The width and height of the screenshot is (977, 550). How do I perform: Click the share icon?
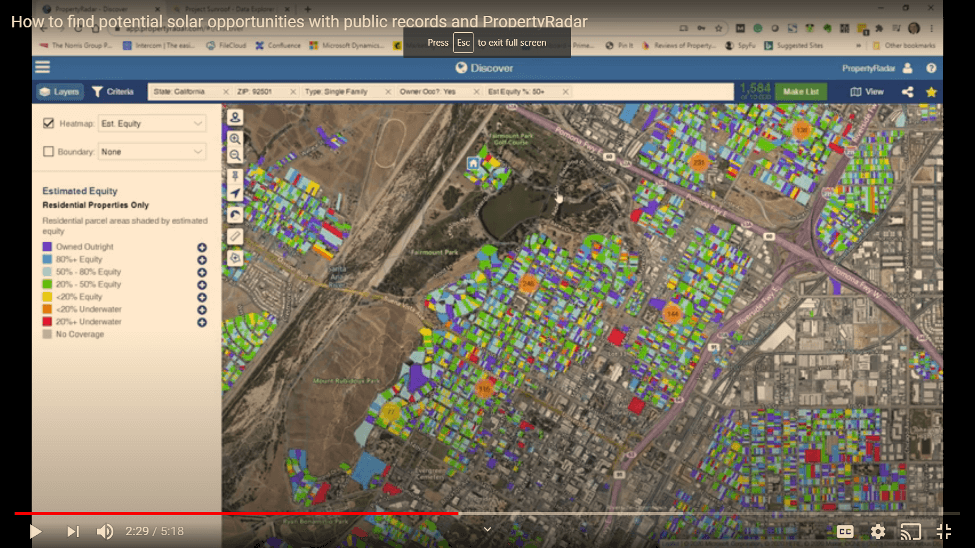(x=908, y=92)
